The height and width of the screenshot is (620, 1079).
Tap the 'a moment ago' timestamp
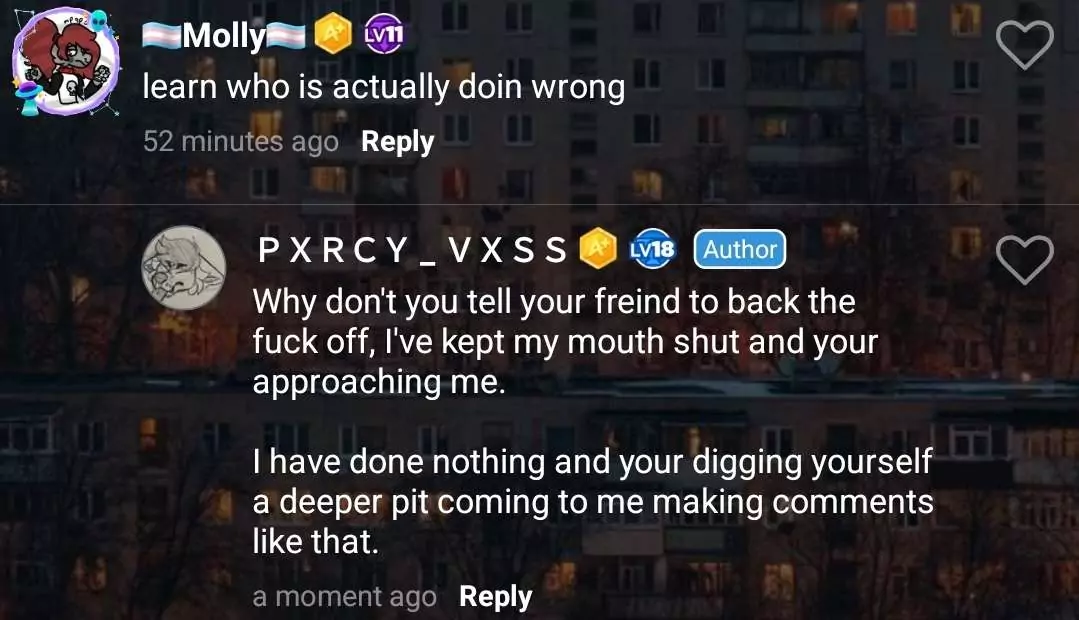point(344,597)
